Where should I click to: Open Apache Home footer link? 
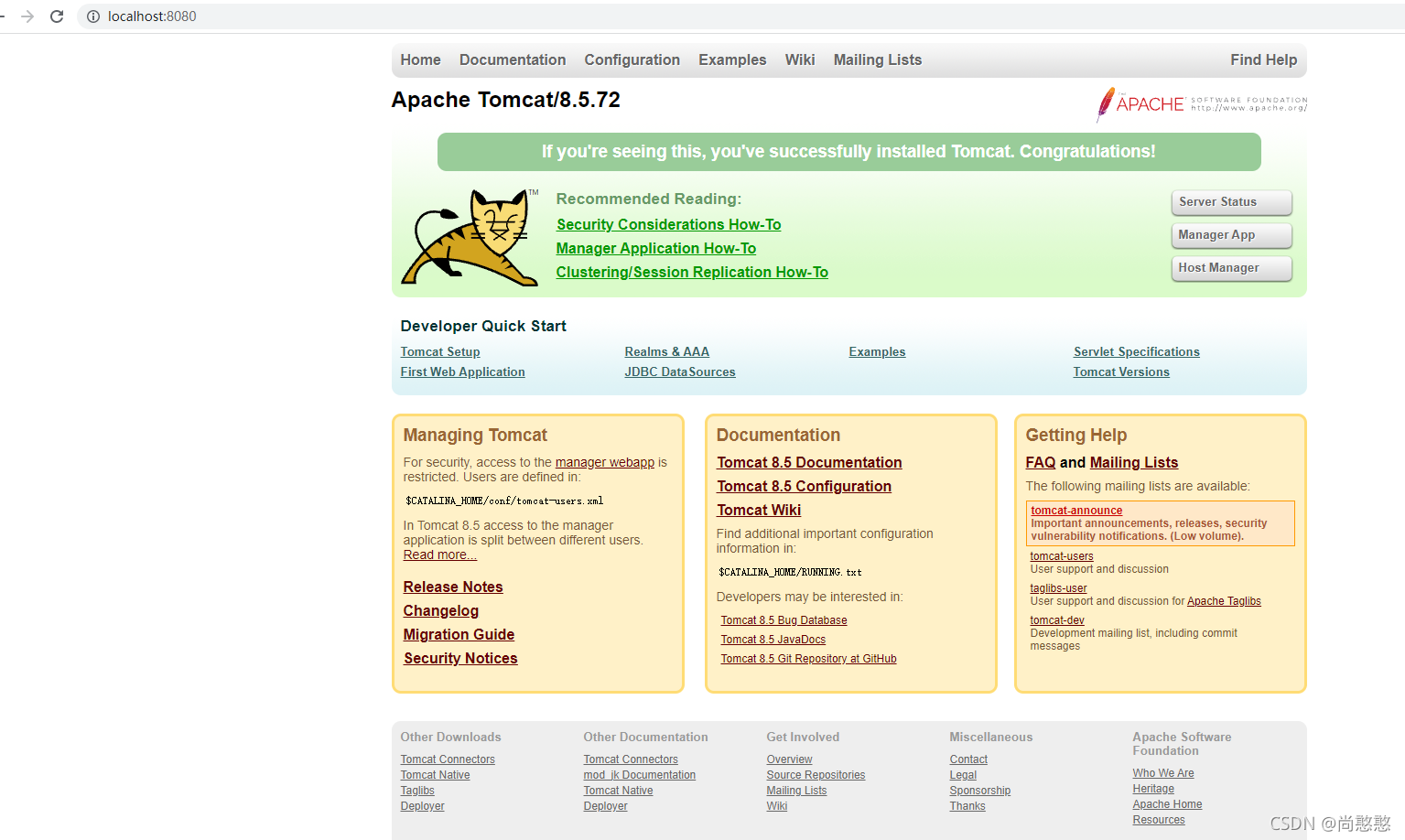pos(1167,804)
